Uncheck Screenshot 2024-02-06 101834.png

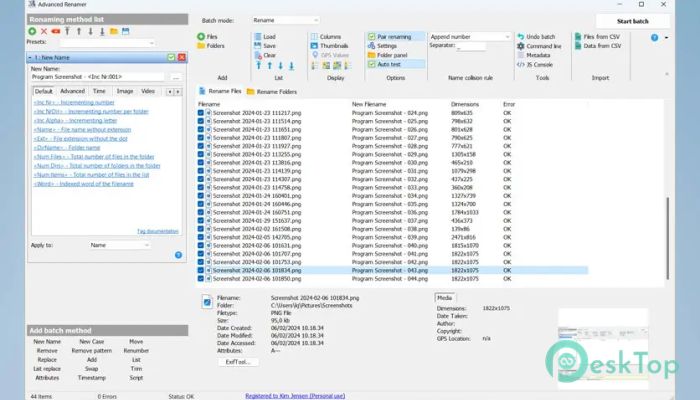pyautogui.click(x=200, y=270)
